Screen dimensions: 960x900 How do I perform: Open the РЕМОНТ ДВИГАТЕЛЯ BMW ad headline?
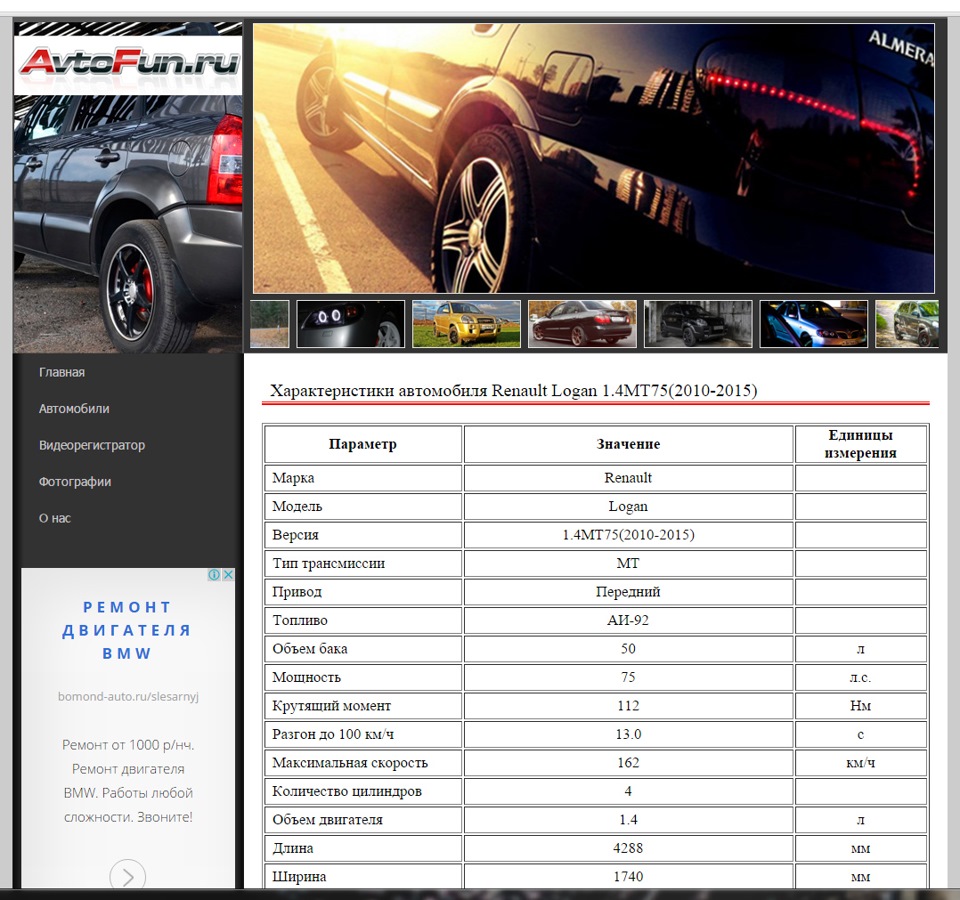pos(127,630)
